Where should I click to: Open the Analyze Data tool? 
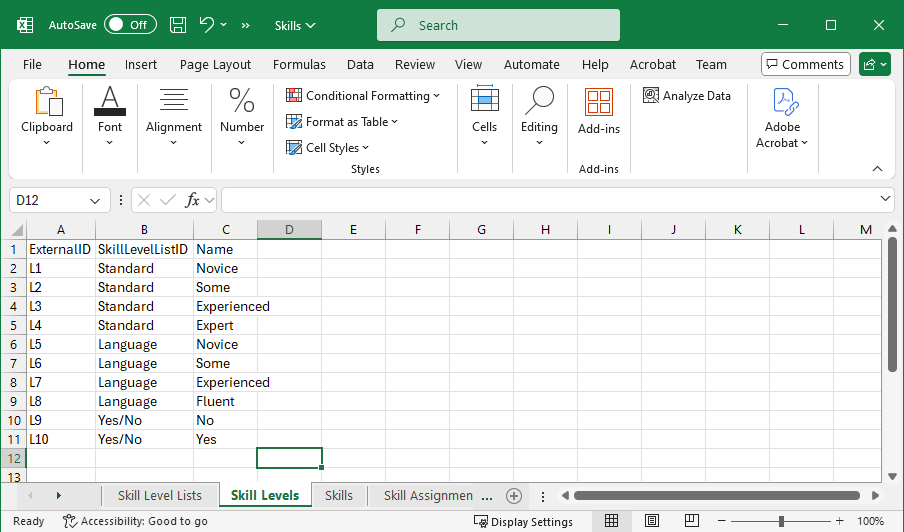pyautogui.click(x=687, y=96)
